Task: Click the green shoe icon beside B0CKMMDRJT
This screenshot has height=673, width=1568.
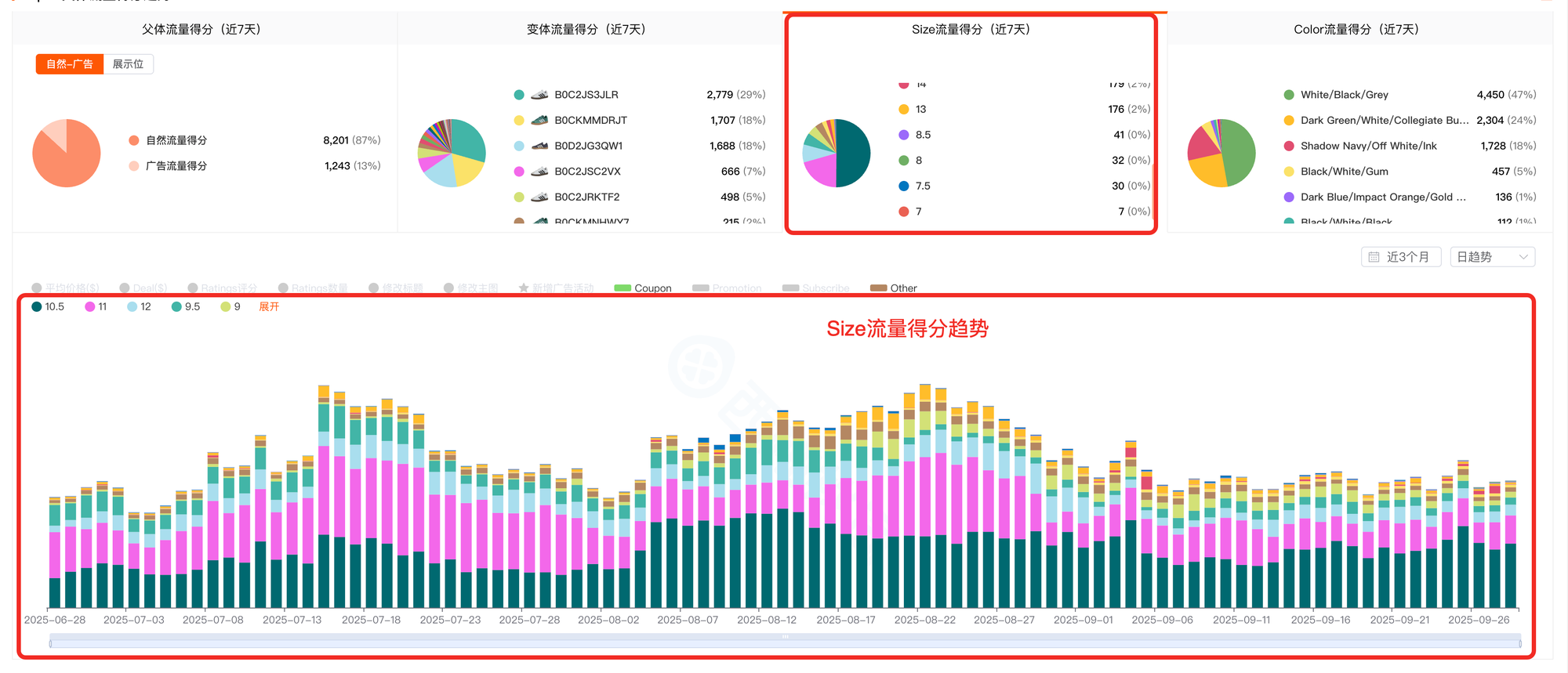Action: point(539,121)
